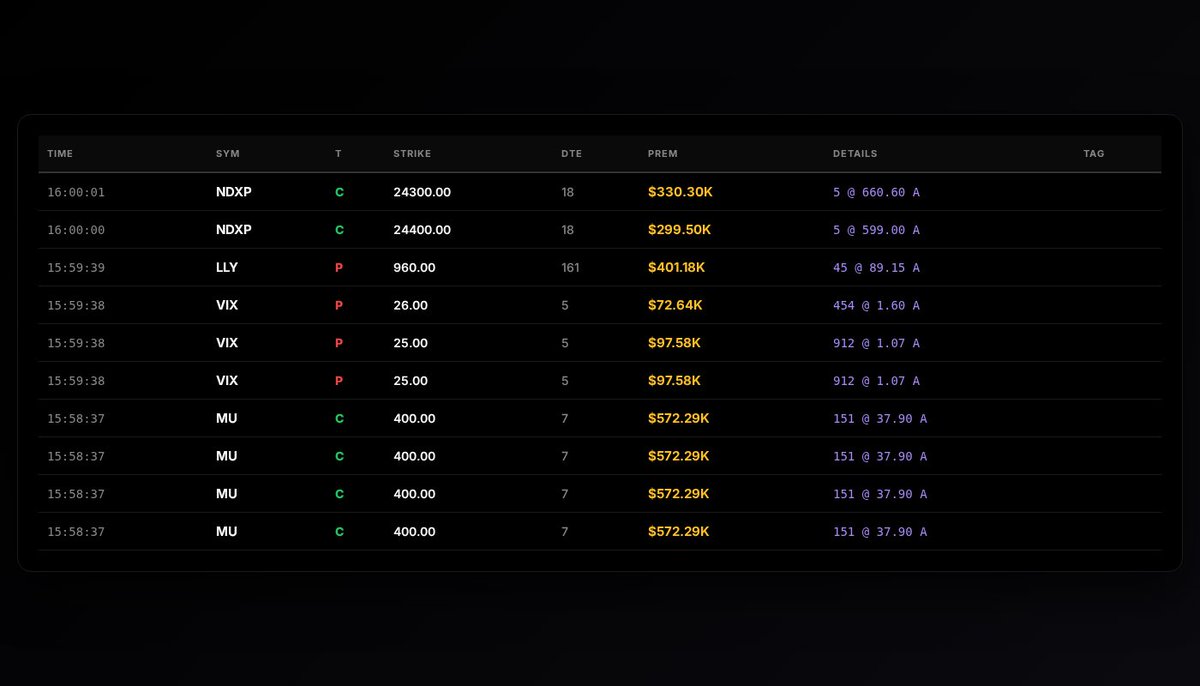
Task: Click the SYM column header
Action: (228, 154)
